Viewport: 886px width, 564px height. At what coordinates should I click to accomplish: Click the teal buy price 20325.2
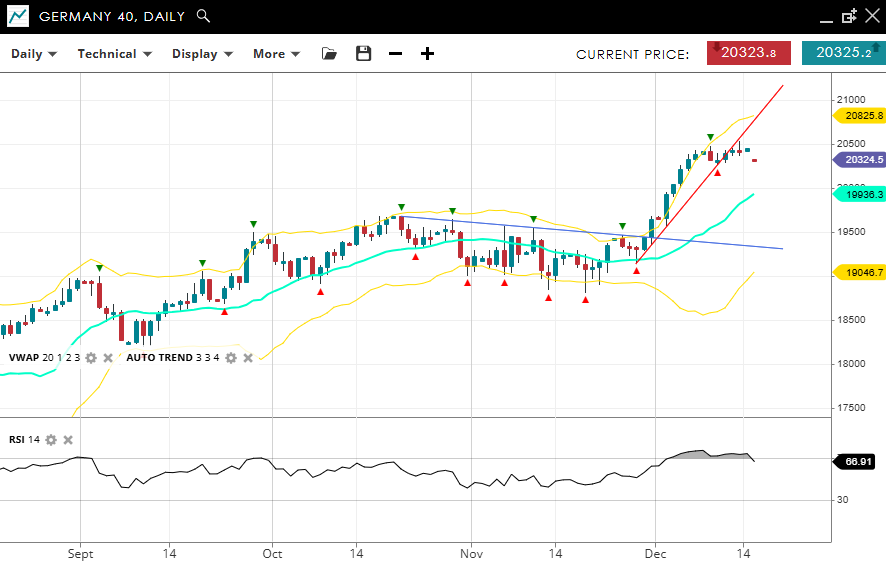[843, 53]
